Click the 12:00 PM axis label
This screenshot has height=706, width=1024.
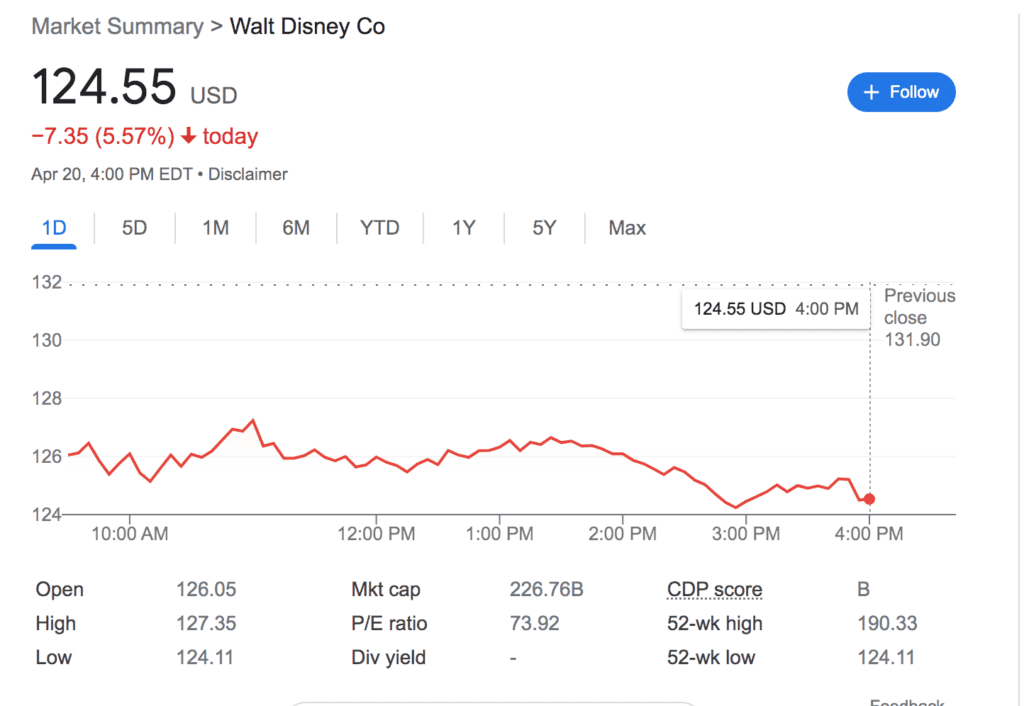[376, 534]
